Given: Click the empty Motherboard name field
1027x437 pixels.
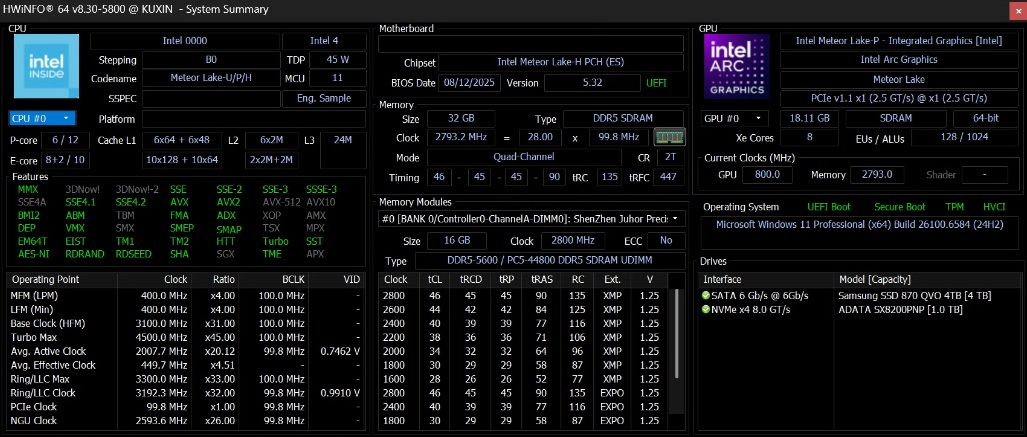Looking at the screenshot, I should tap(531, 44).
